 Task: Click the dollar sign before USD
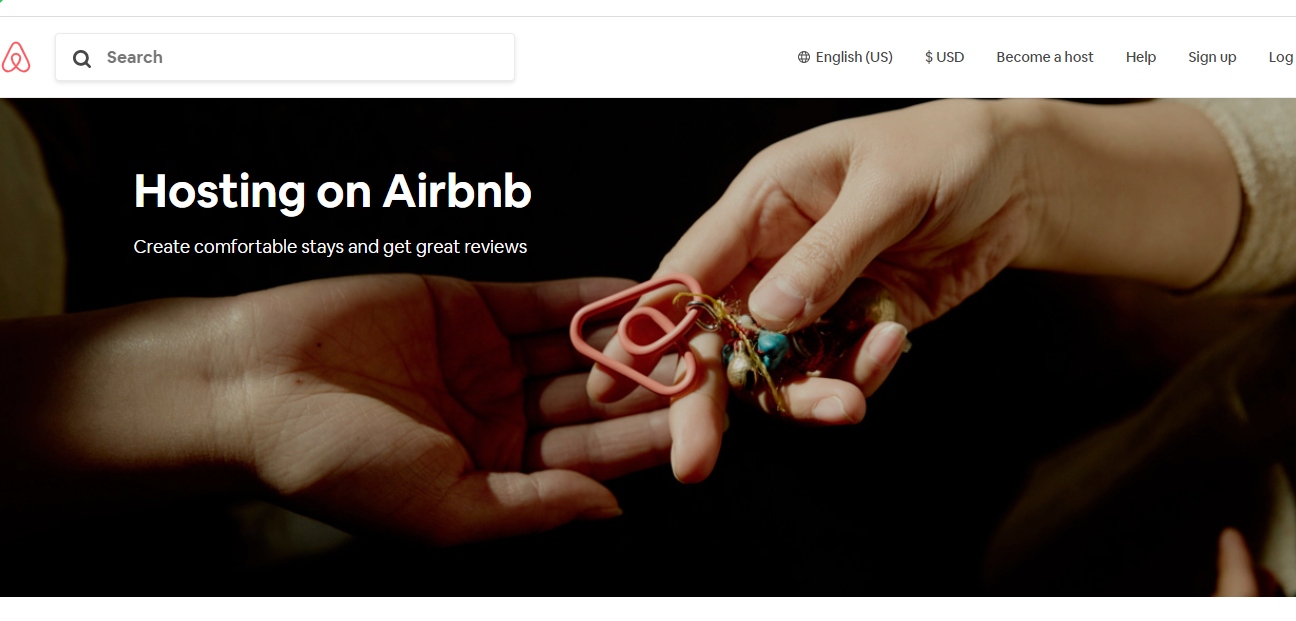[x=929, y=57]
